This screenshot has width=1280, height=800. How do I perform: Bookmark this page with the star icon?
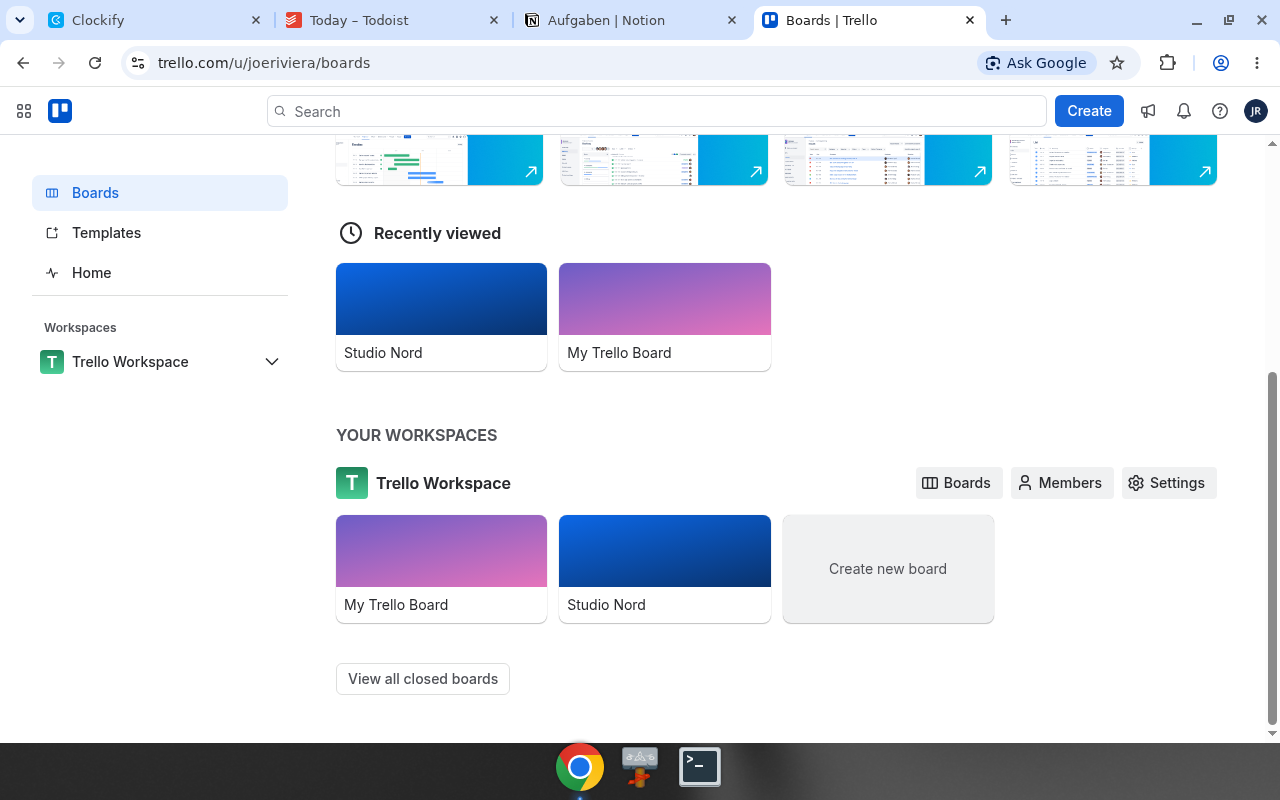1117,63
